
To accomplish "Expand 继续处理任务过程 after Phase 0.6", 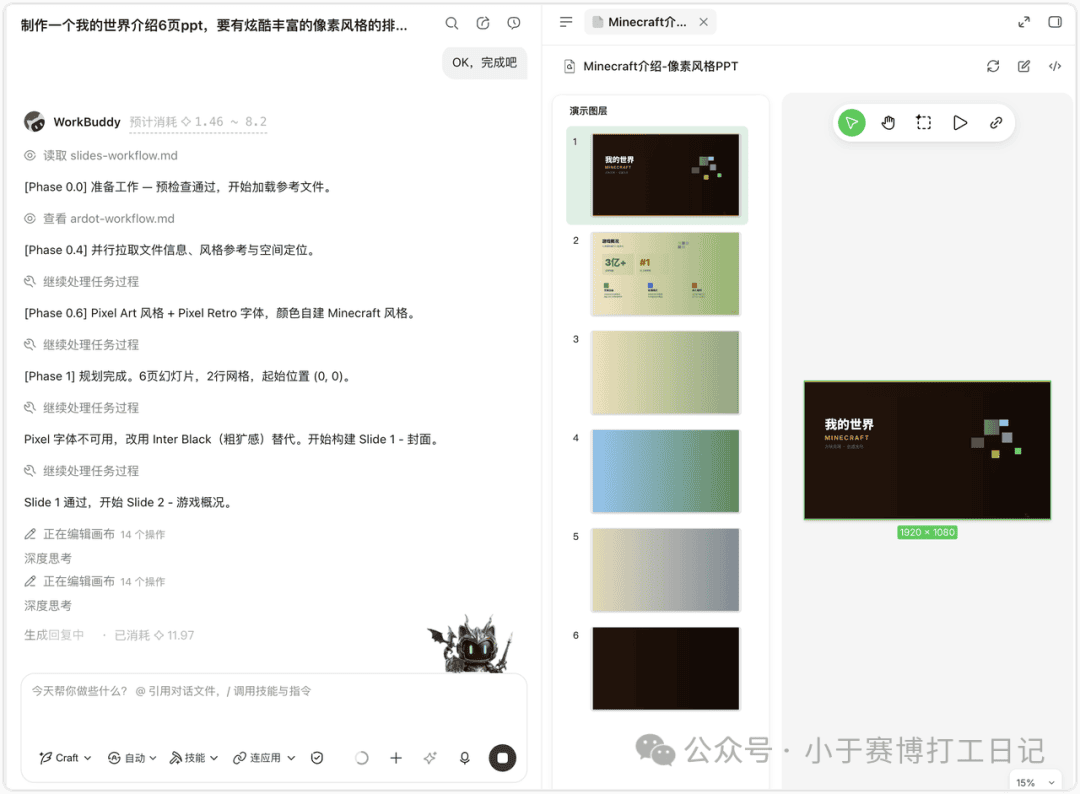I will tap(82, 344).
